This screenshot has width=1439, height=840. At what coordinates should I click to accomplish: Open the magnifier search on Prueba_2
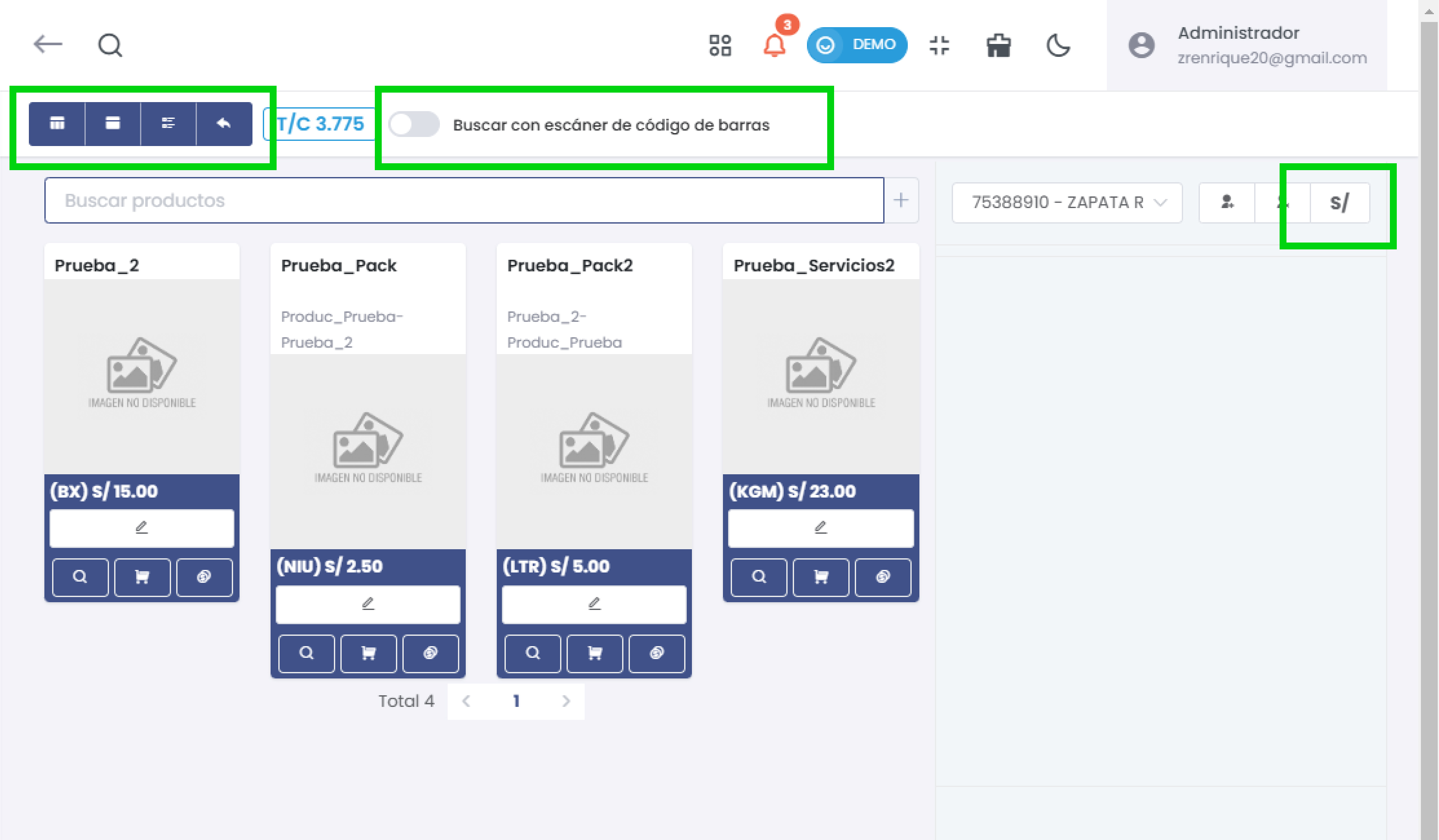[x=80, y=577]
